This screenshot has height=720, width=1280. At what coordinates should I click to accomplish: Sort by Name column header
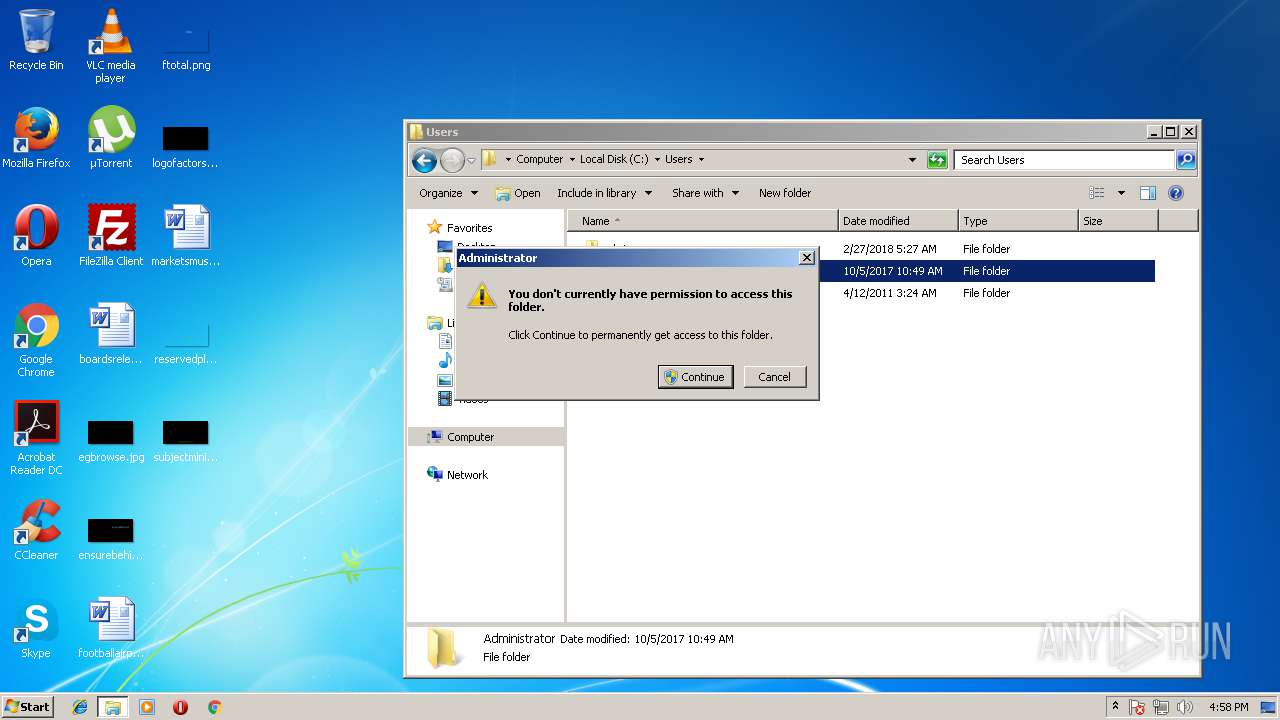(x=703, y=221)
